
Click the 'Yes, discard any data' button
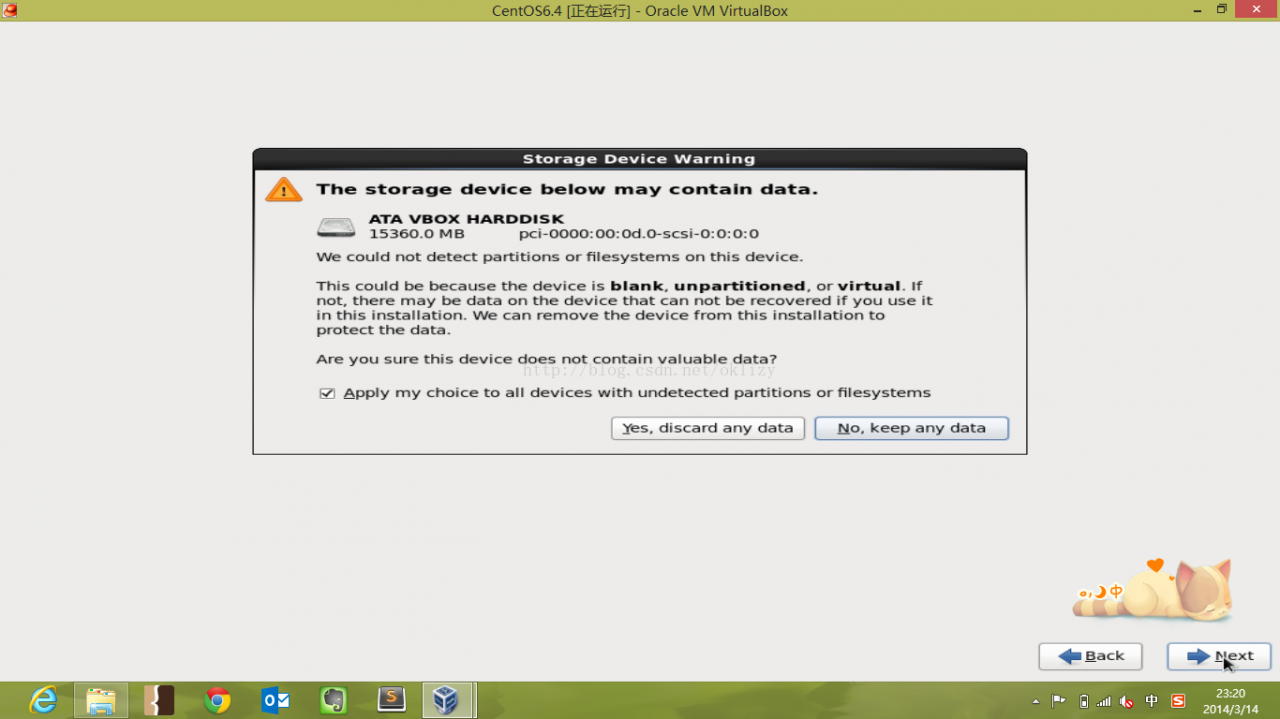click(x=708, y=428)
